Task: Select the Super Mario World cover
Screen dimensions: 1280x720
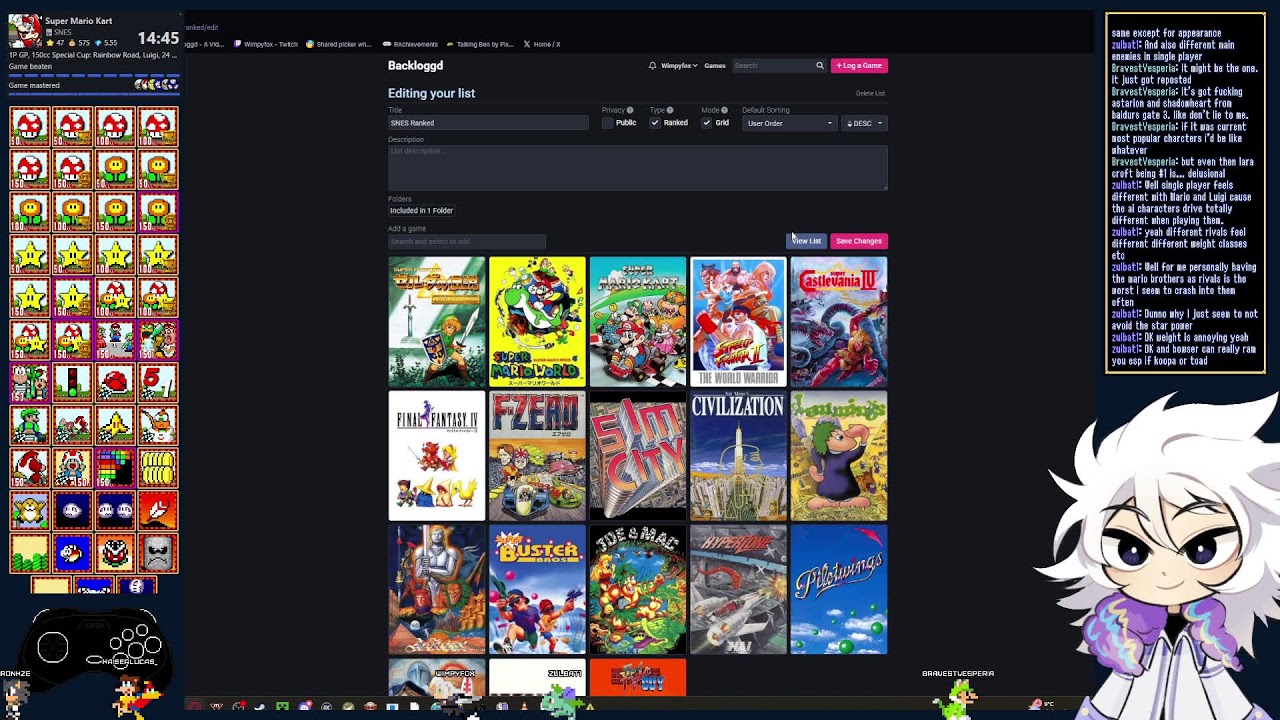Action: click(537, 322)
